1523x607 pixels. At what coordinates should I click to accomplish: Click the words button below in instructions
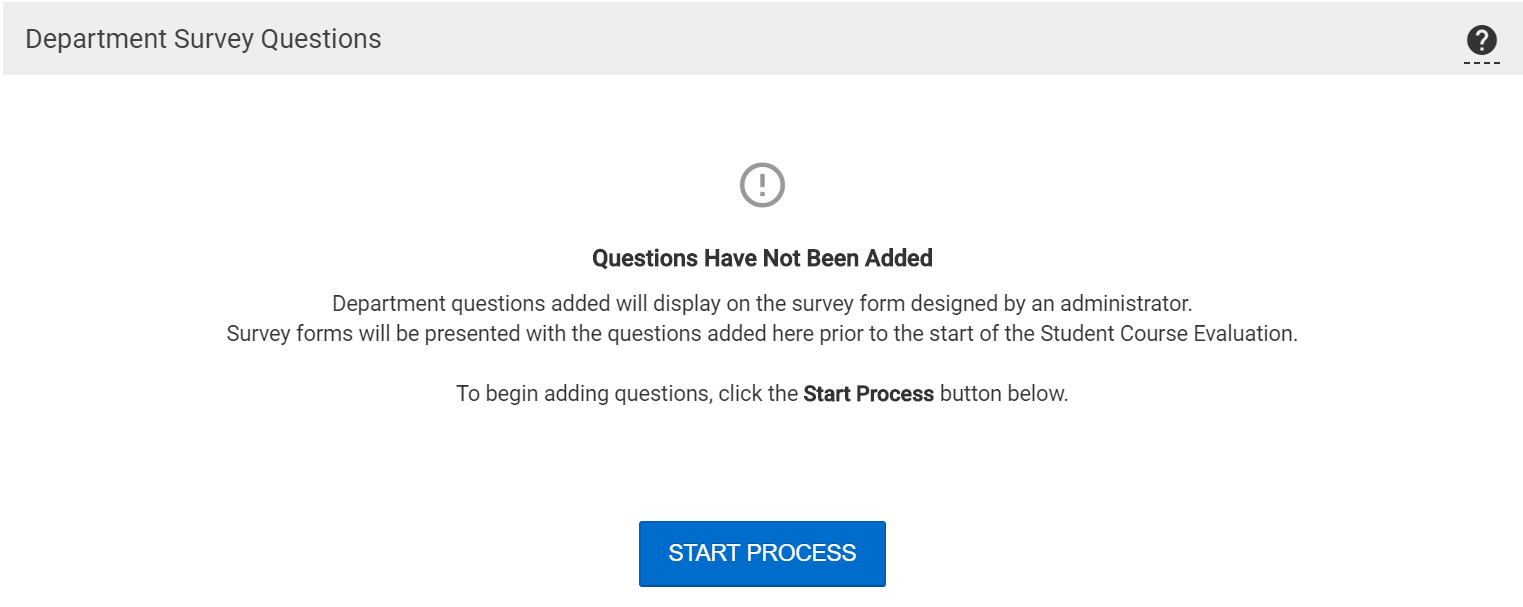click(x=1004, y=394)
